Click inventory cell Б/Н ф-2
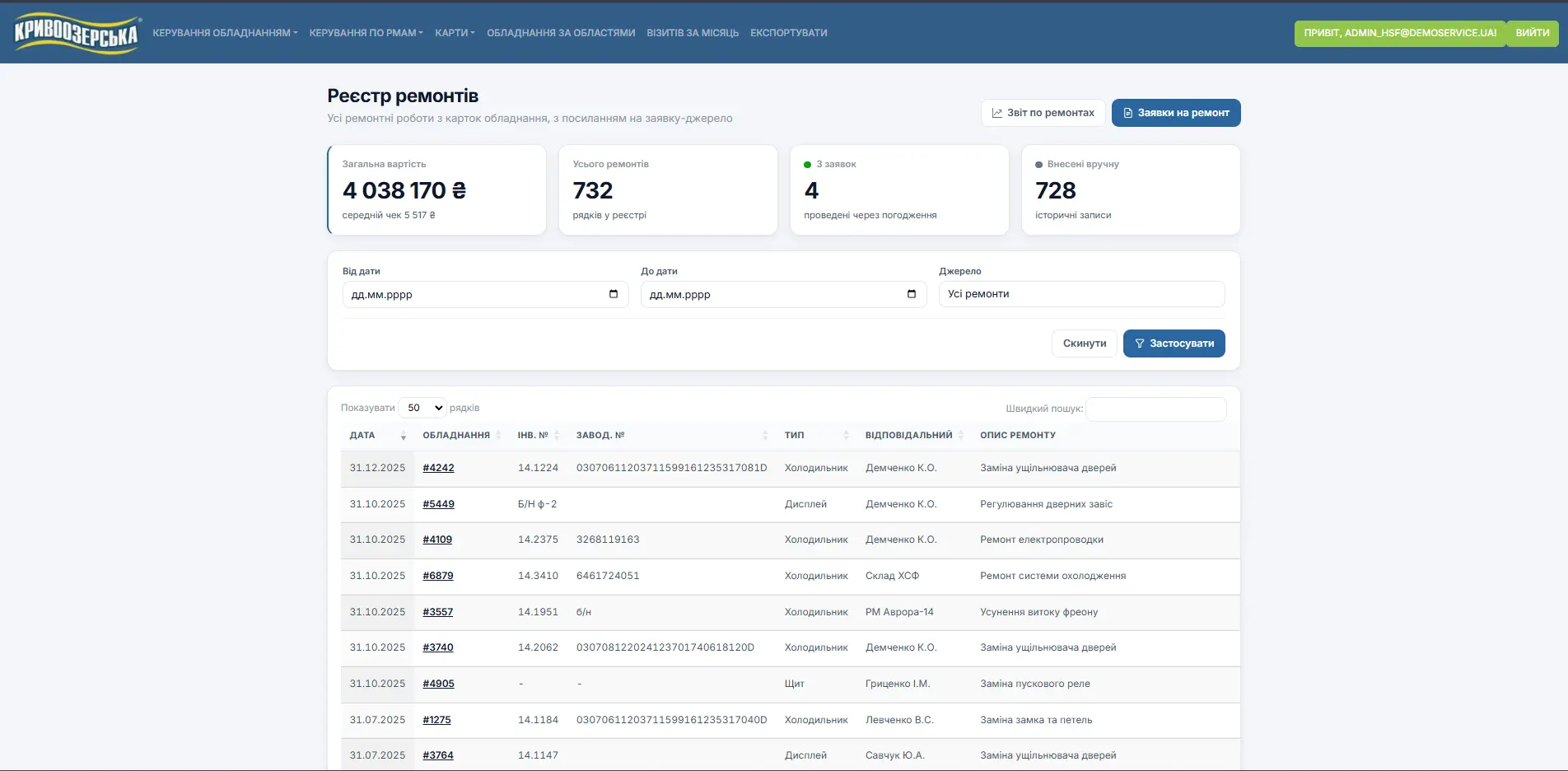Screen dimensions: 1568x771 point(537,504)
